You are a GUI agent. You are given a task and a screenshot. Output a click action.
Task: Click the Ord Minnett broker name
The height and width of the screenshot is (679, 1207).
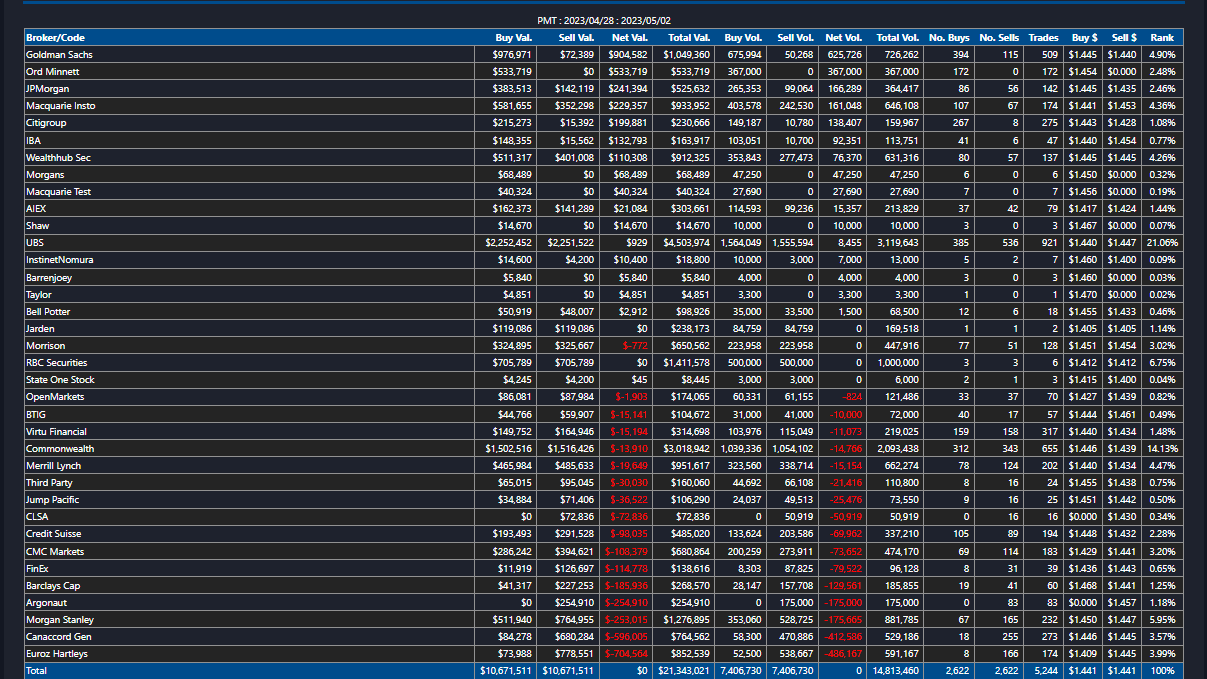point(53,72)
